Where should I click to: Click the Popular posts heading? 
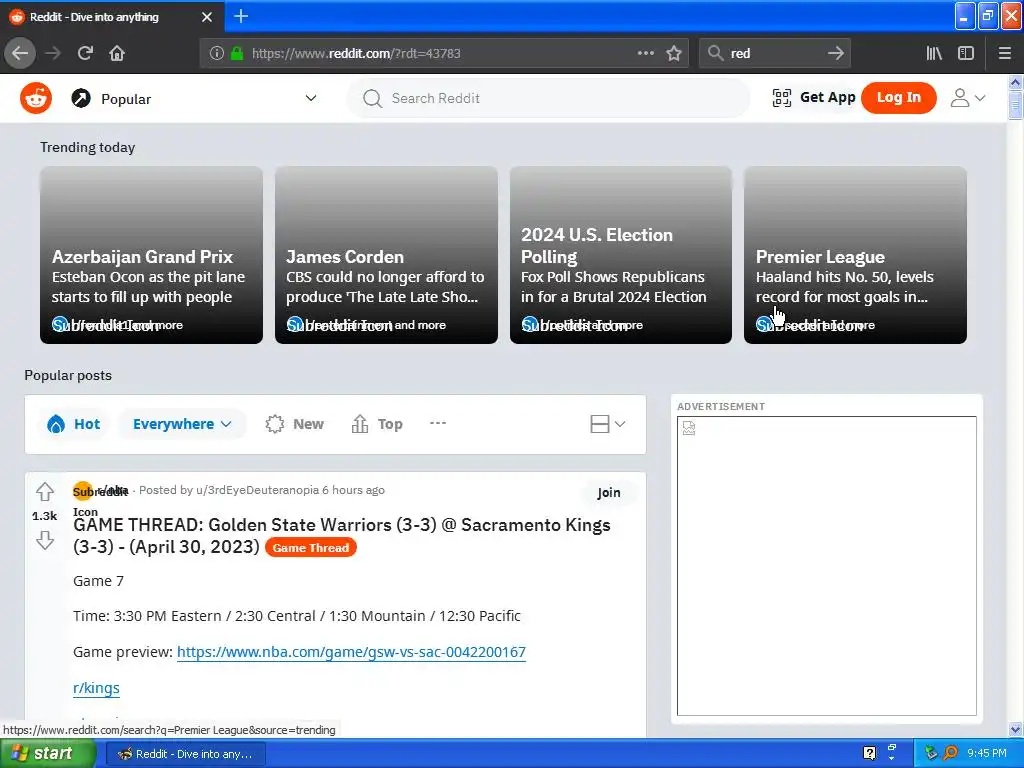pyautogui.click(x=68, y=375)
